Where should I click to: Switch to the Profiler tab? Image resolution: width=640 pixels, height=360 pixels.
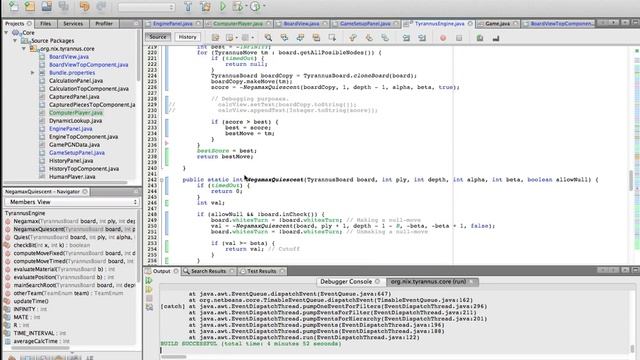[x=104, y=24]
